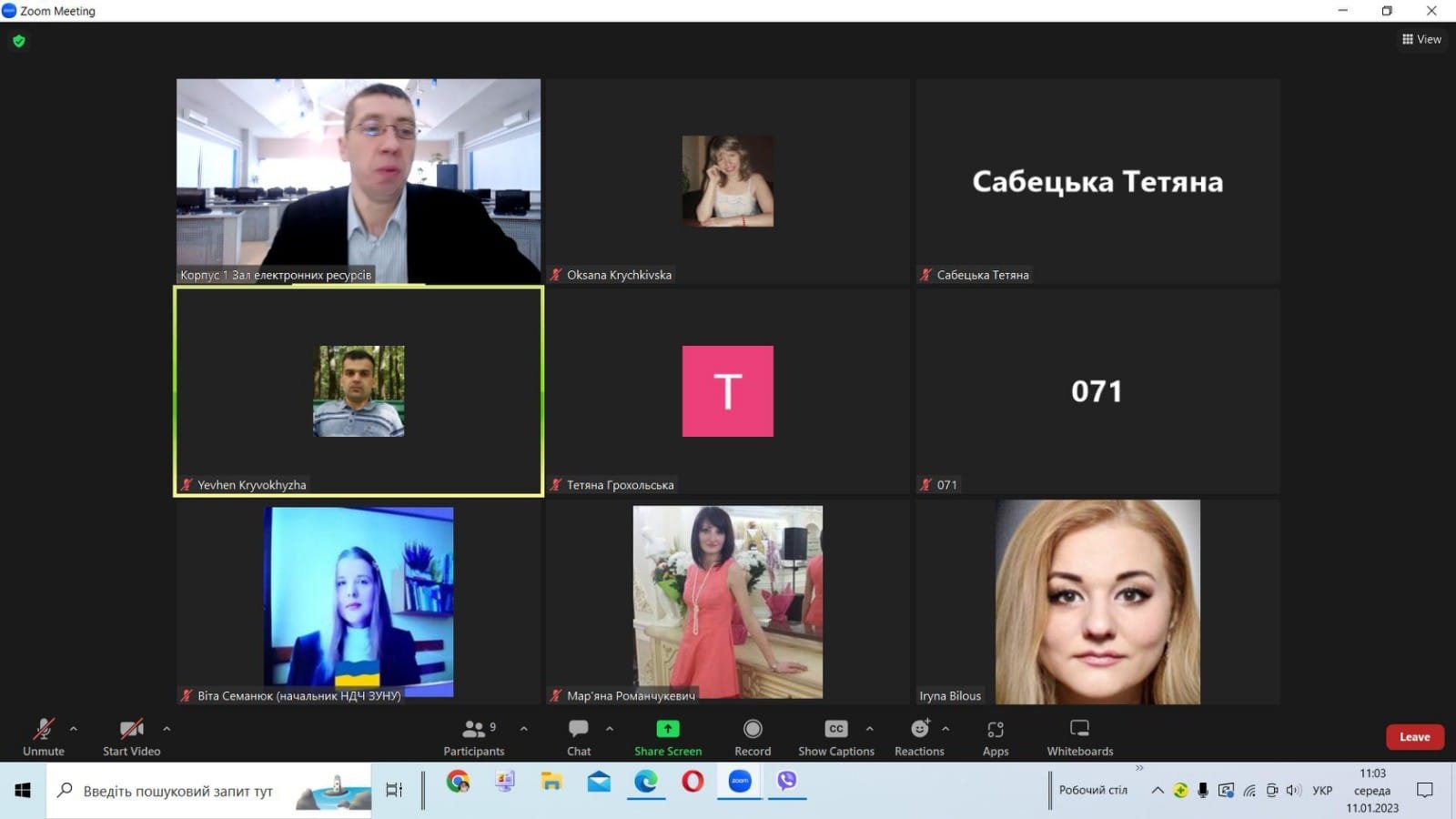Open Mail app from taskbar

(599, 782)
